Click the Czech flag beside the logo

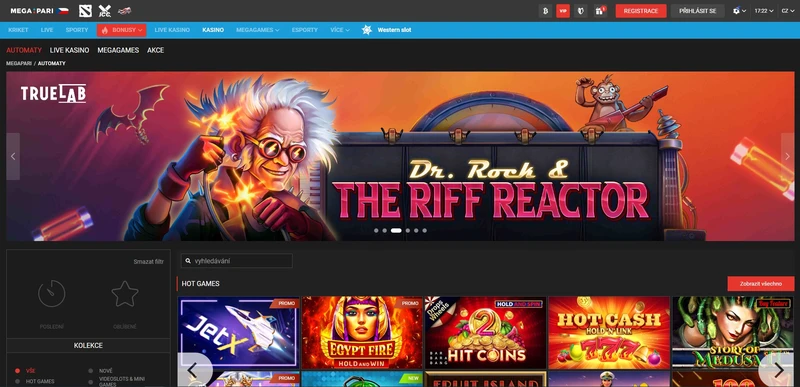coord(63,11)
